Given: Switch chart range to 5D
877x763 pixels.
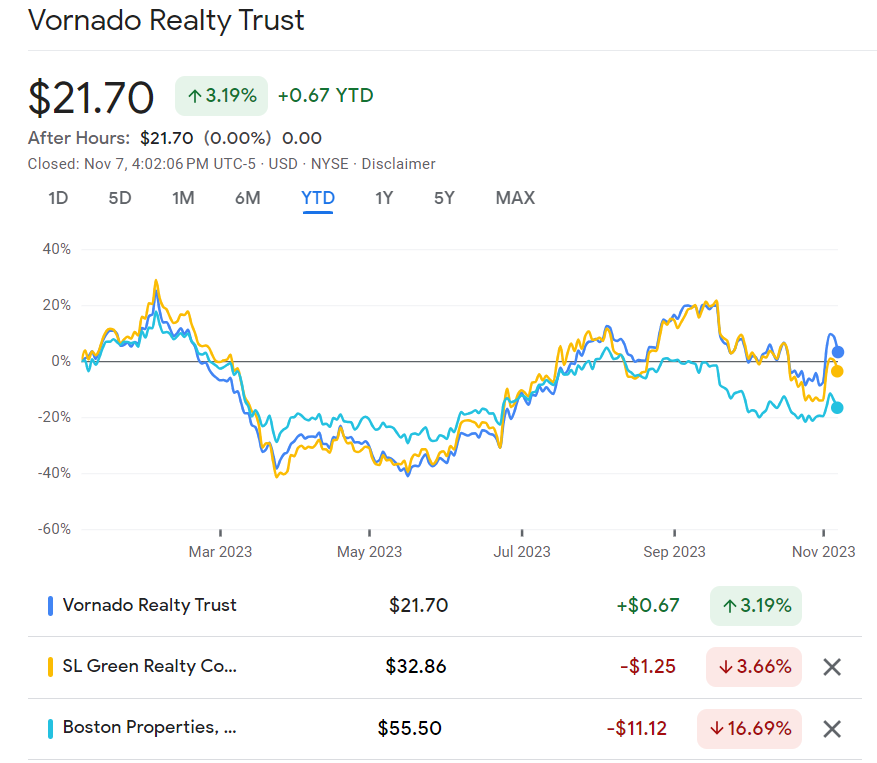Looking at the screenshot, I should coord(120,198).
